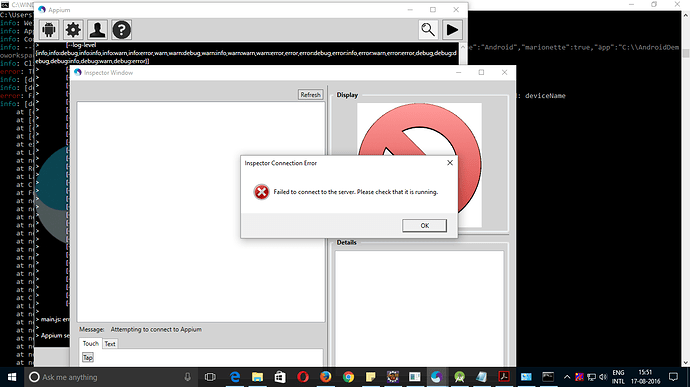690x387 pixels.
Task: Switch to the Touch tab
Action: coord(91,343)
